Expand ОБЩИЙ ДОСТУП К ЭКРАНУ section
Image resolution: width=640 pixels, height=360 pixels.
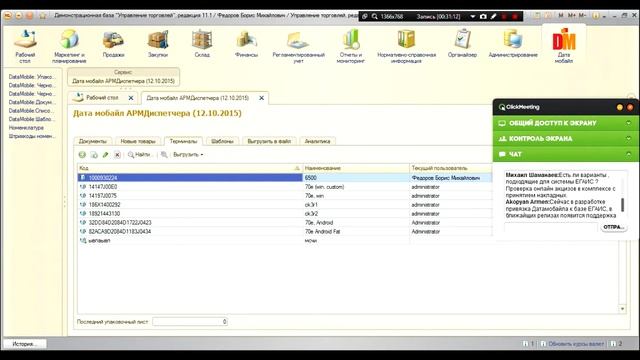pyautogui.click(x=566, y=123)
